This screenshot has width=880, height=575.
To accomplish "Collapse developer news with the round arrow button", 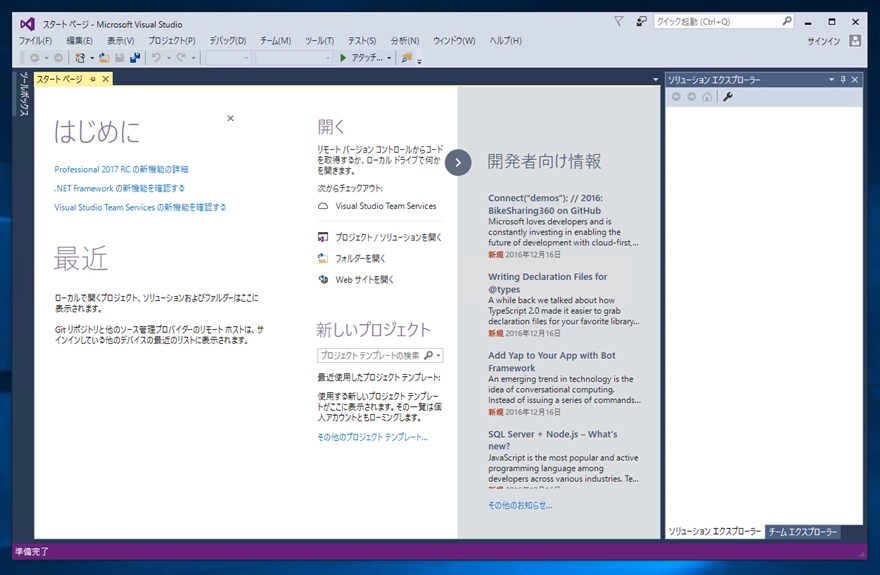I will coord(458,162).
